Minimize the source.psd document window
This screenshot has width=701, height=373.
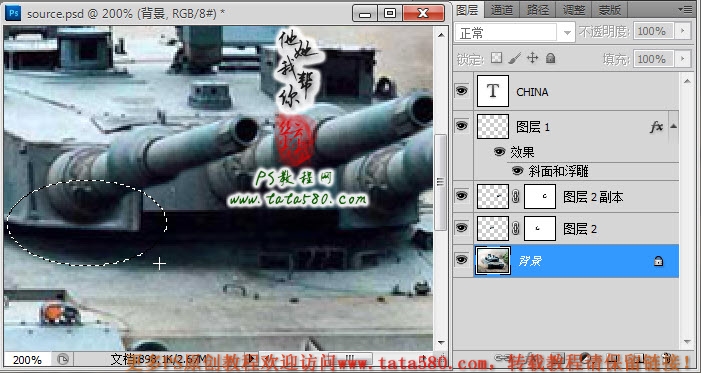click(x=365, y=13)
